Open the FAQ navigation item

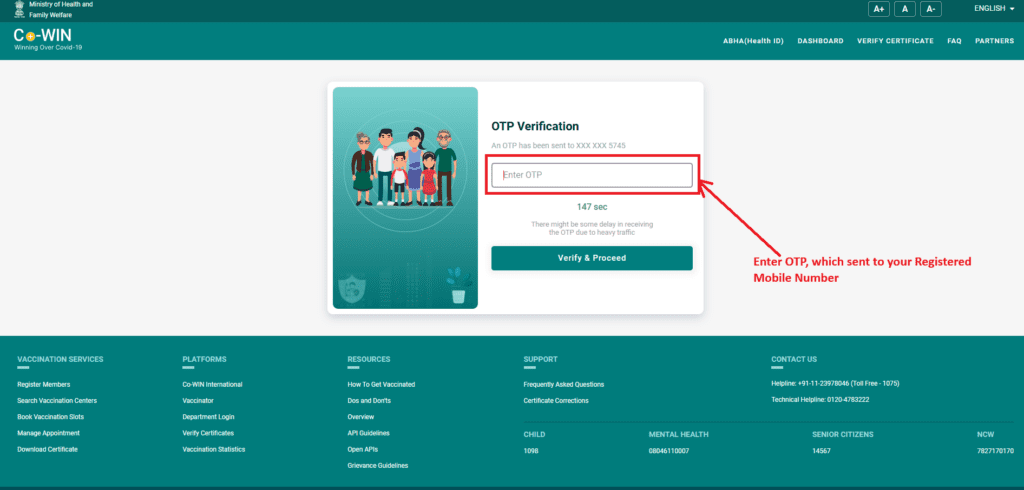point(954,41)
